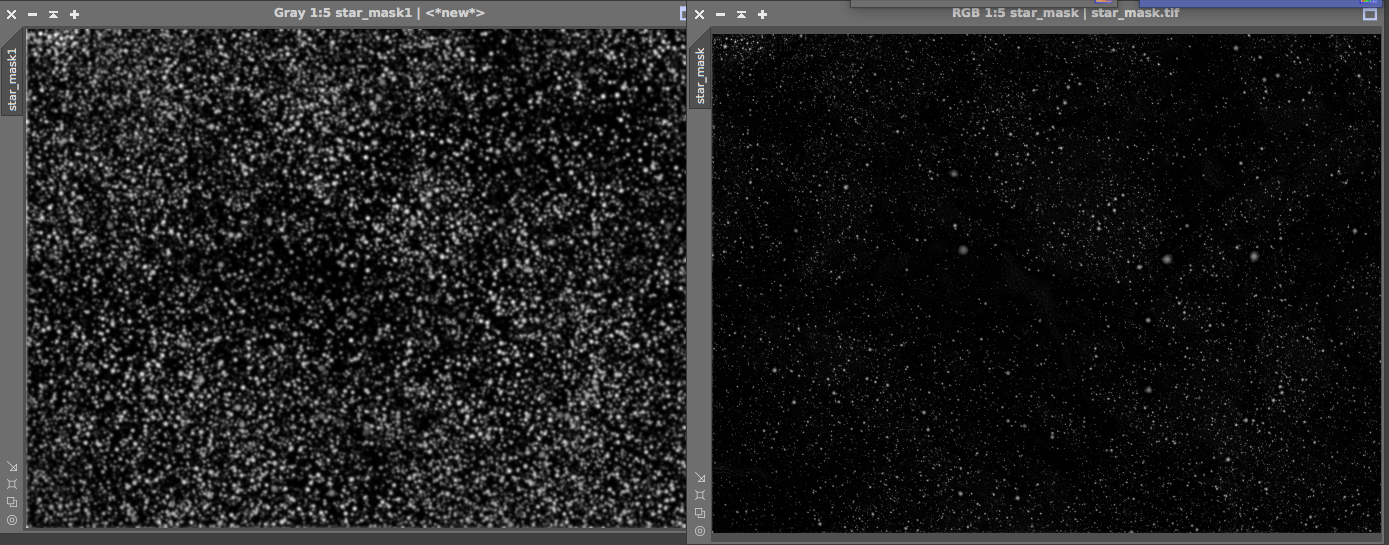Viewport: 1389px width, 545px height.
Task: Click the fit view icon in star_mask window
Action: 700,495
